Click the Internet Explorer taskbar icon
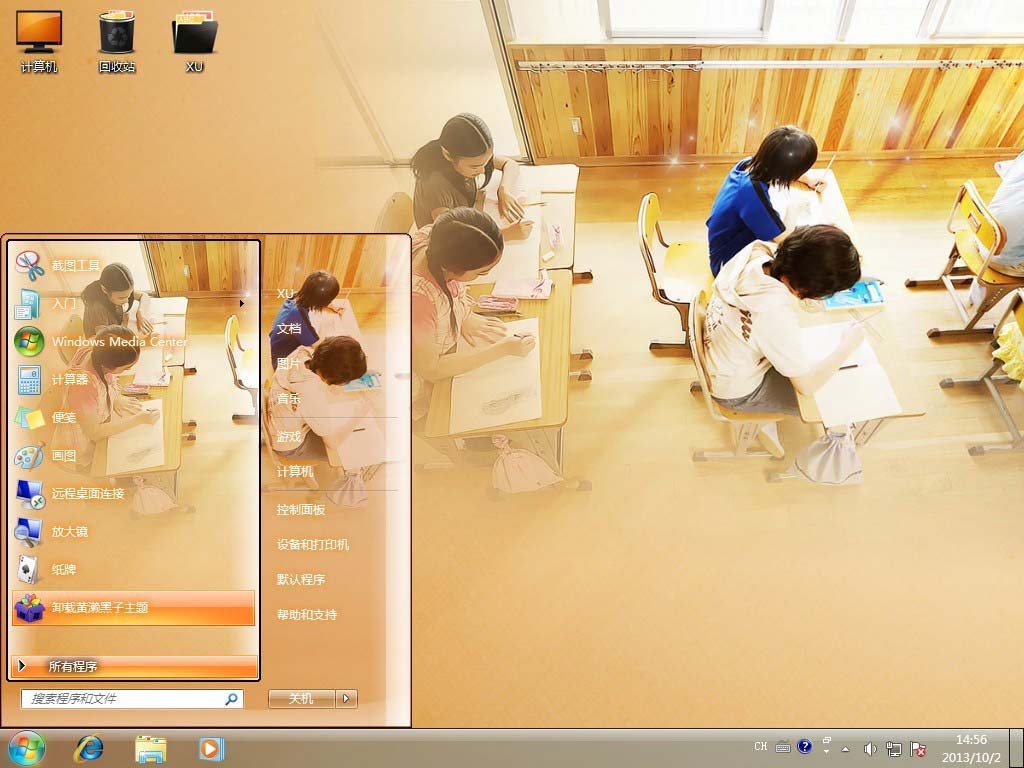This screenshot has height=768, width=1024. (89, 748)
